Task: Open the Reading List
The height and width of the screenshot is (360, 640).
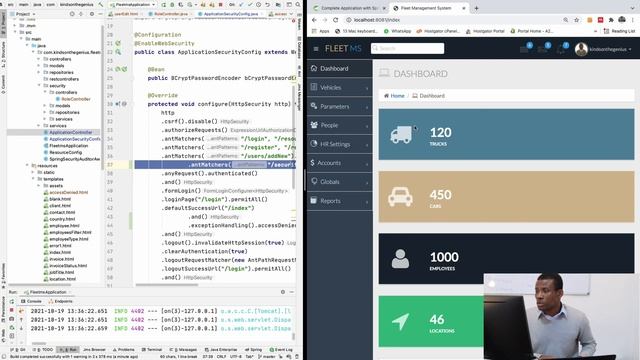Action: pos(619,31)
